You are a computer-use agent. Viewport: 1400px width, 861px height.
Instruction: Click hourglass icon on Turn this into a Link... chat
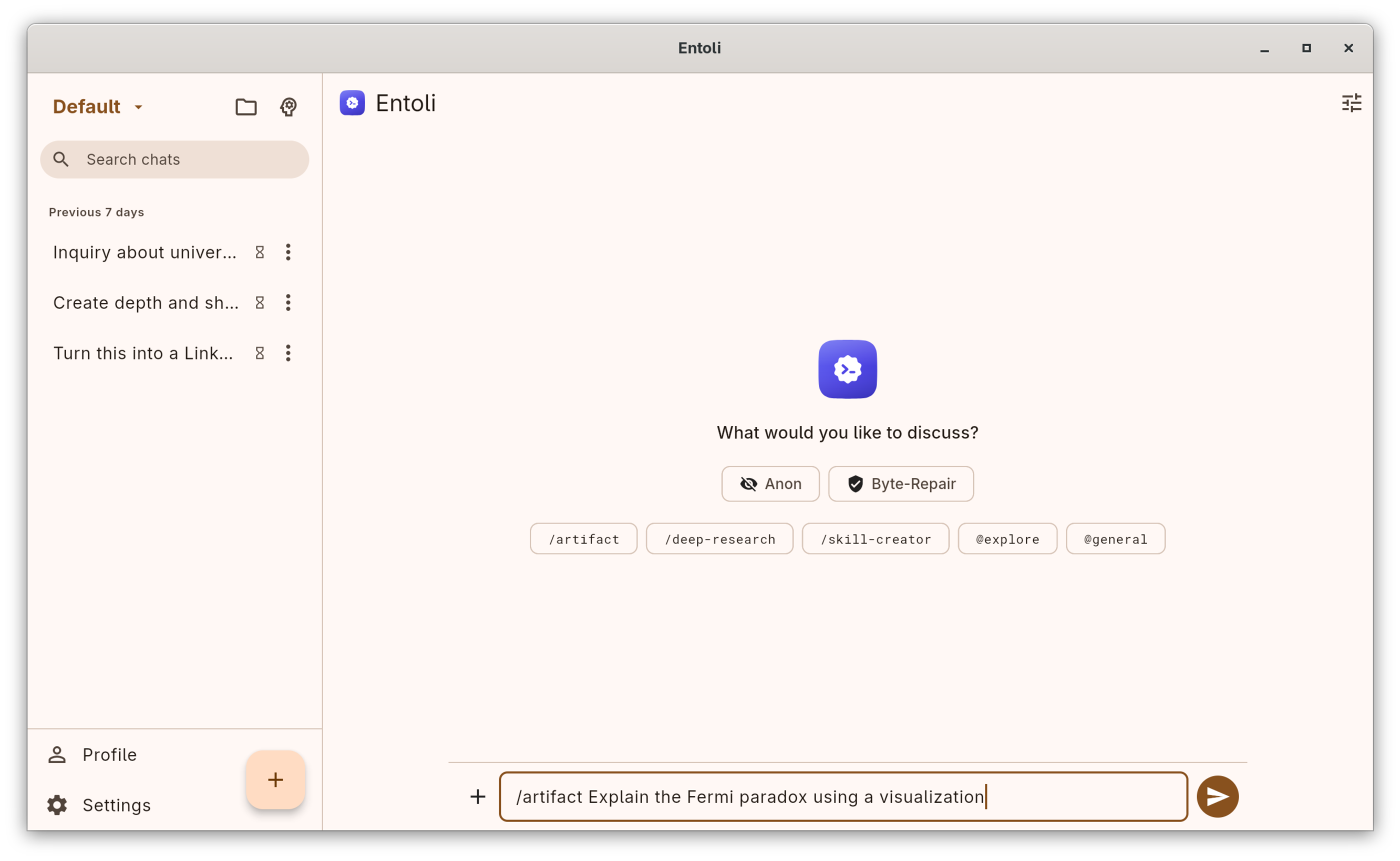[x=260, y=353]
